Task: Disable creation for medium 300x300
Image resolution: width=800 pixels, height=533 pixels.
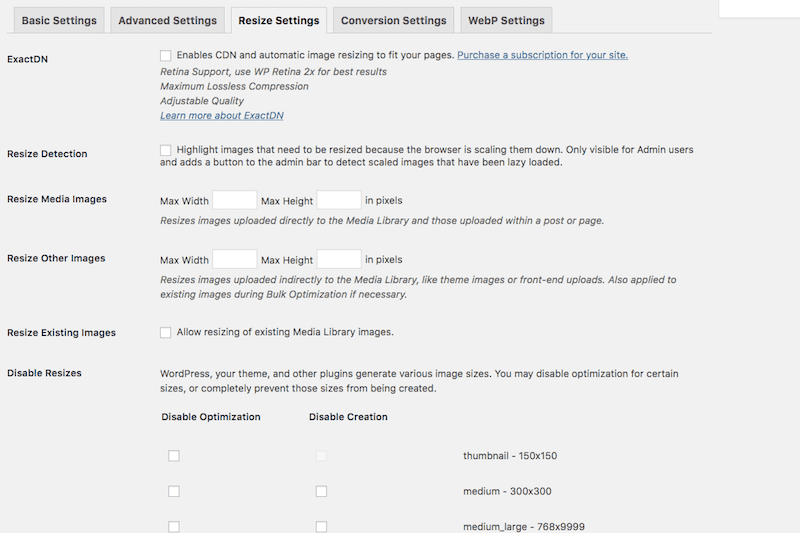Action: pyautogui.click(x=321, y=491)
